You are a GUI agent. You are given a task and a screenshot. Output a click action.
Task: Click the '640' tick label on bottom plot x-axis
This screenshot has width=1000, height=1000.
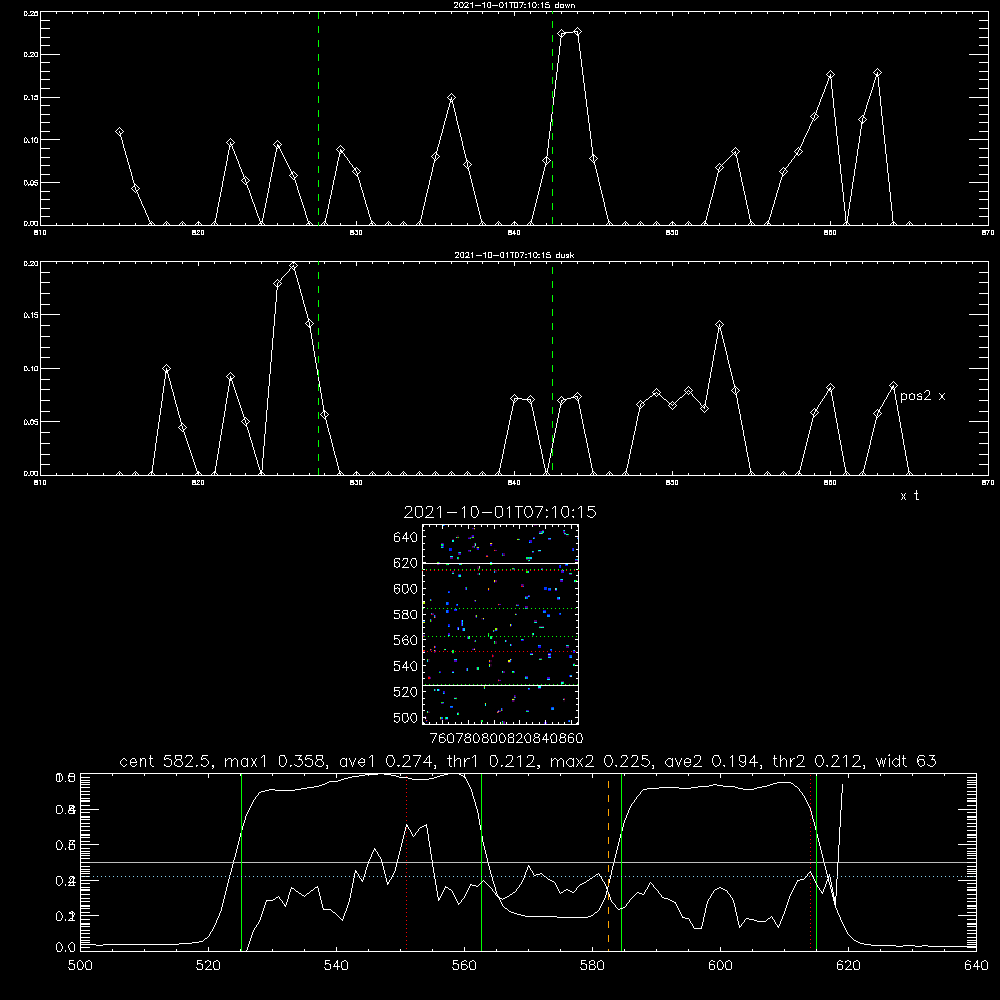[976, 966]
